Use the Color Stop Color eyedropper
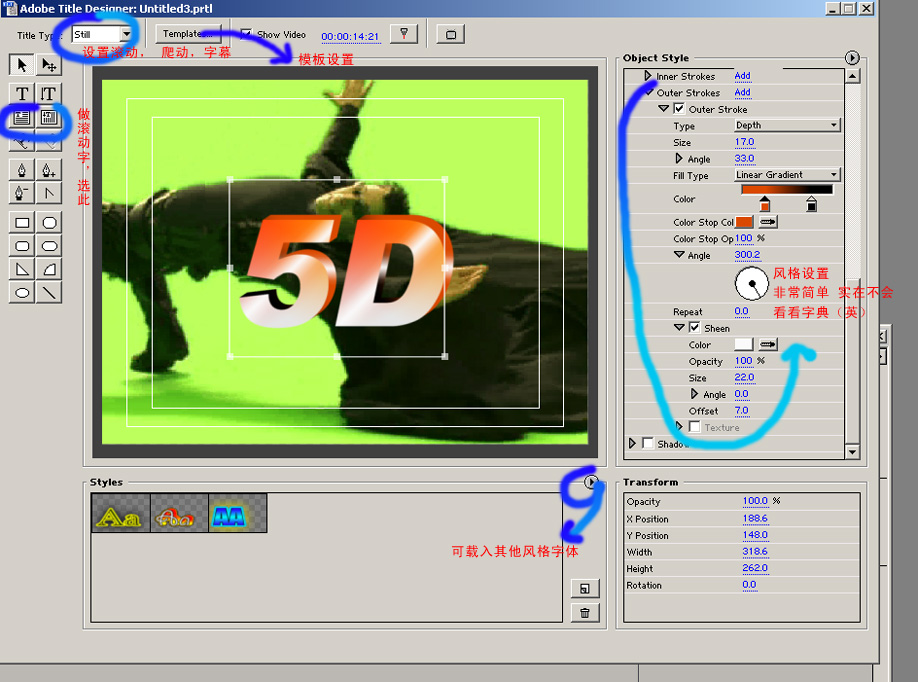This screenshot has height=682, width=918. pos(768,222)
